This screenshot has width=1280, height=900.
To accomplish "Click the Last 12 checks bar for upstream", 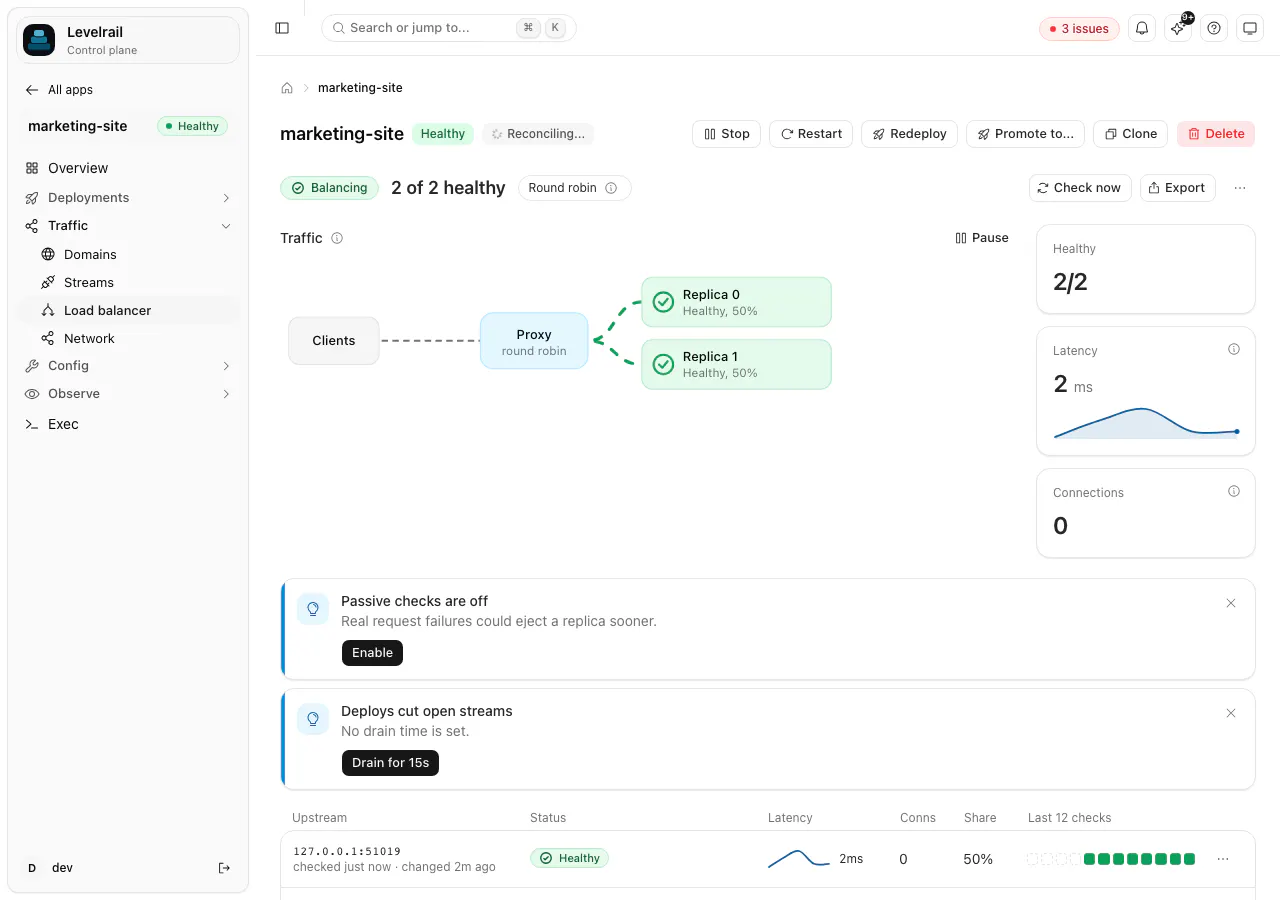I will [1111, 859].
